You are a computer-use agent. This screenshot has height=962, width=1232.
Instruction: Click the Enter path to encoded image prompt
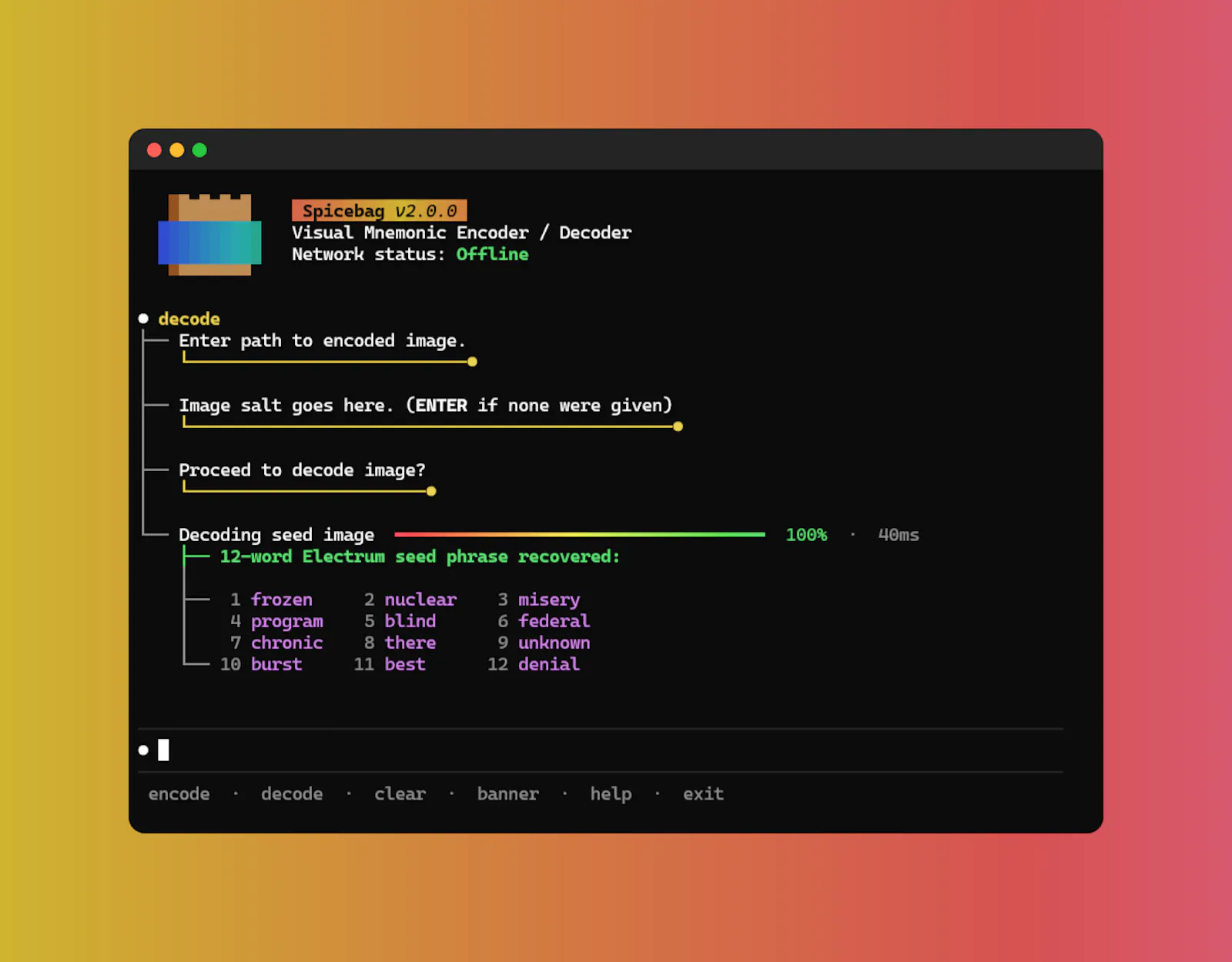(x=322, y=341)
